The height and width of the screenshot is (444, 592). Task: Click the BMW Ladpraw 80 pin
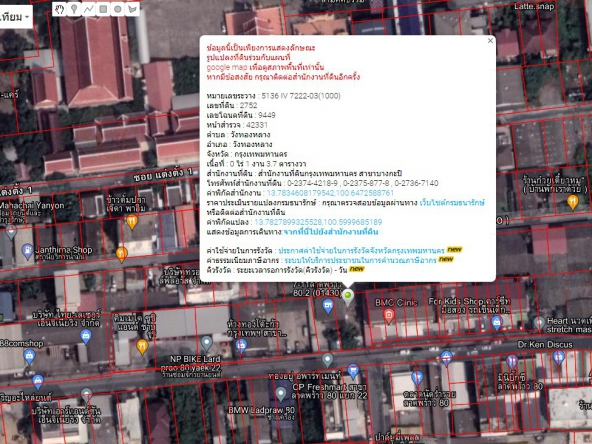pyautogui.click(x=281, y=394)
